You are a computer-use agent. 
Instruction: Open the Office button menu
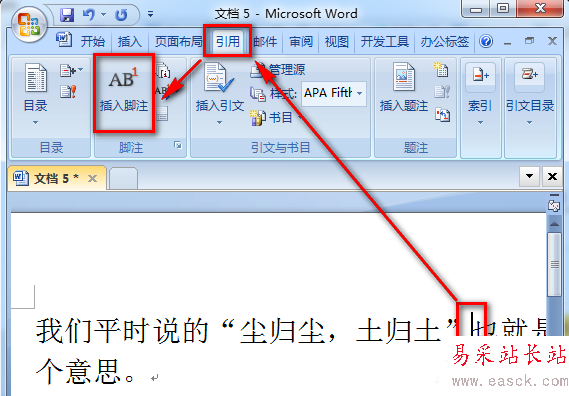(29, 24)
